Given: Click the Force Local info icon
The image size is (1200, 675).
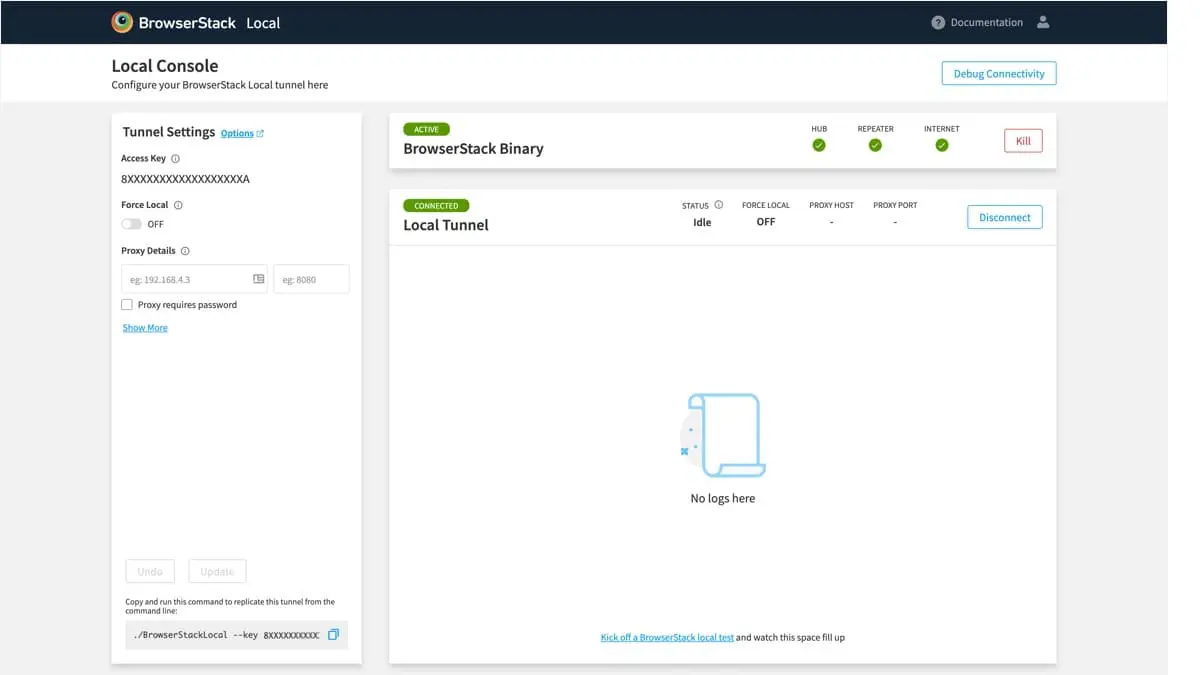Looking at the screenshot, I should point(178,205).
